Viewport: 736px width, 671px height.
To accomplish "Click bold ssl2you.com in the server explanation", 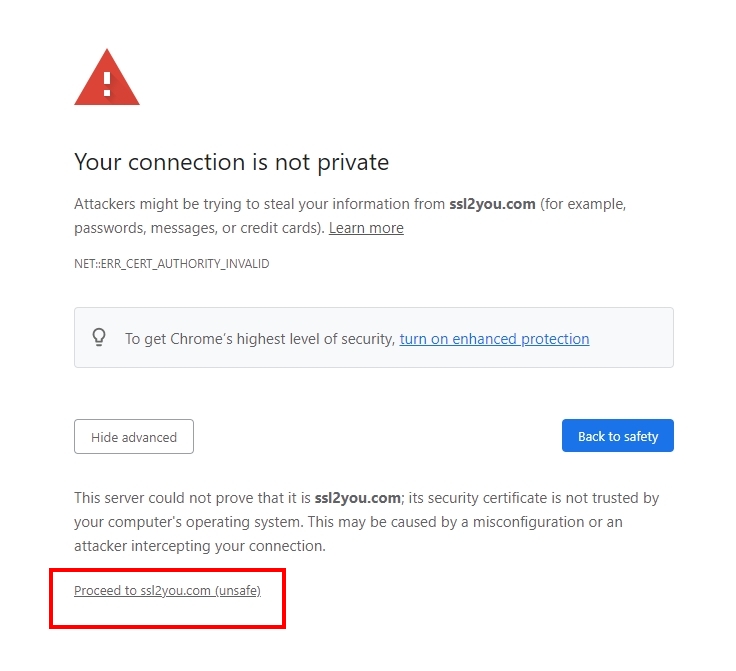I will 357,498.
